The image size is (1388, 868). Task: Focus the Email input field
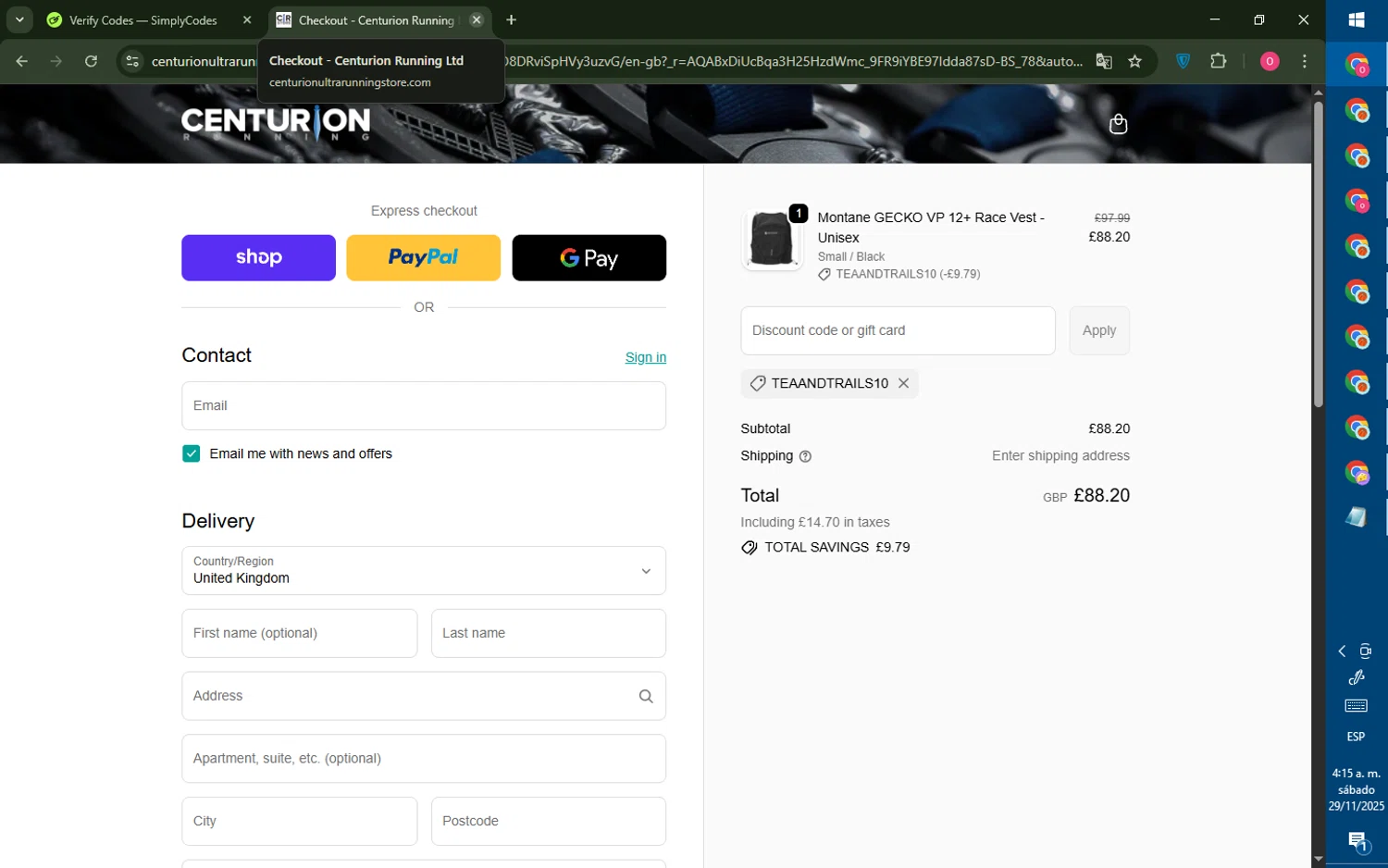[x=424, y=405]
